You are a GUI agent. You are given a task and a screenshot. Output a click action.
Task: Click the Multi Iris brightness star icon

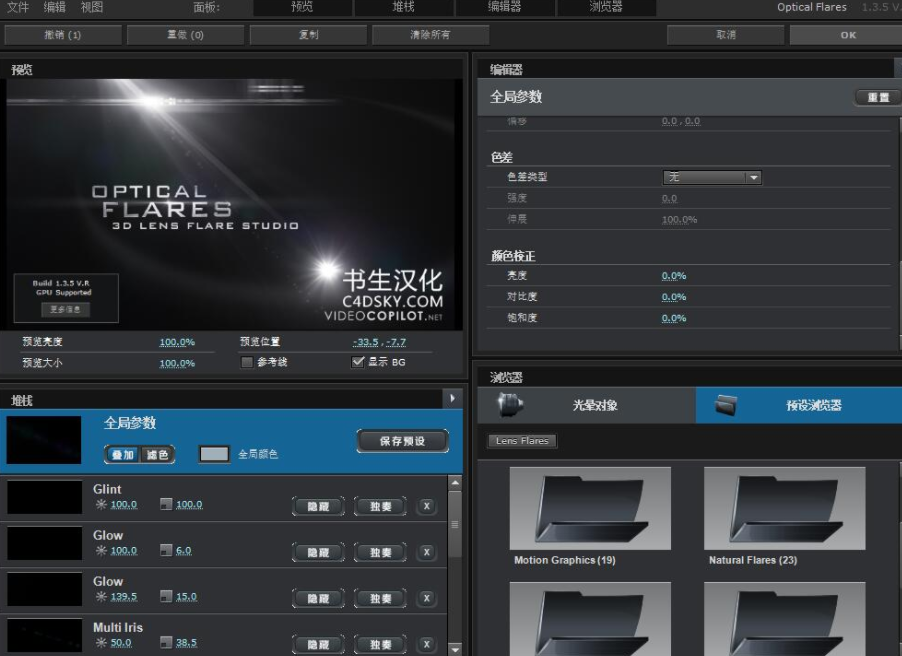click(x=101, y=643)
